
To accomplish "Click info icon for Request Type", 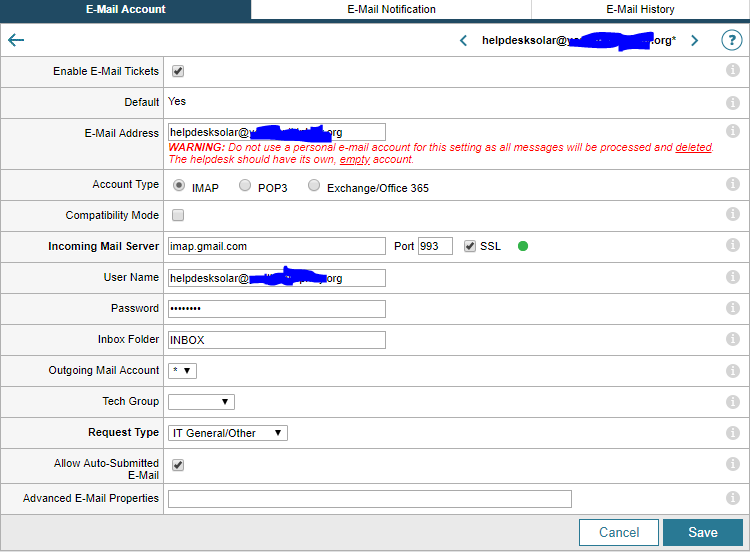I will click(x=733, y=433).
